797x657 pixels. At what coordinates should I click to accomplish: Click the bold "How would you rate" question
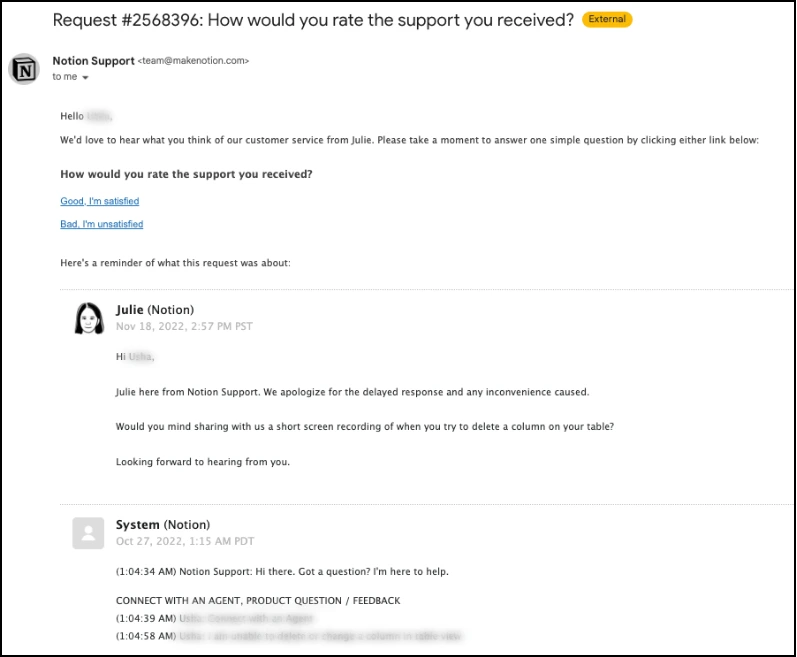tap(187, 174)
